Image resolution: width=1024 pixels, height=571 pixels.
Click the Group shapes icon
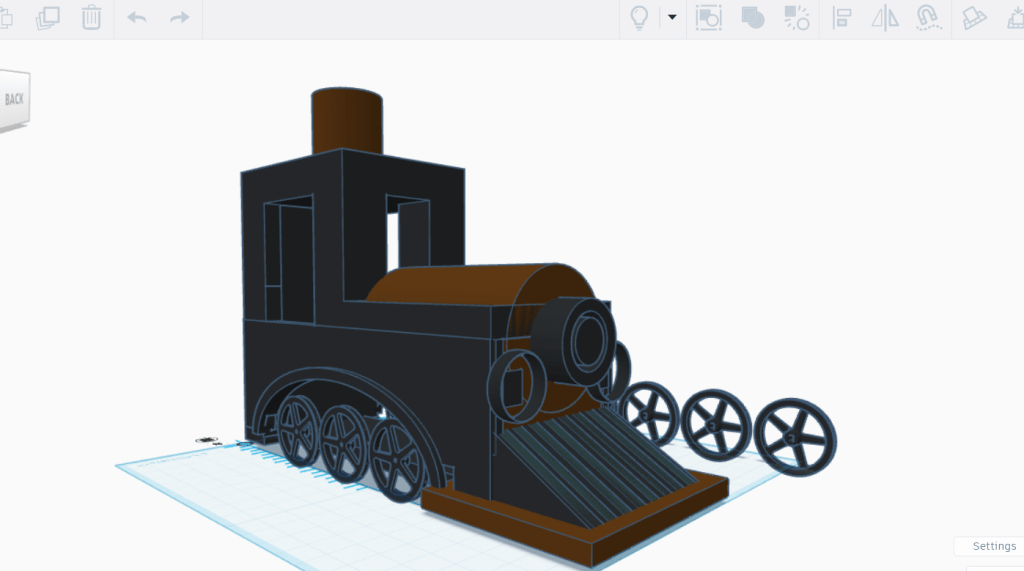tap(752, 17)
